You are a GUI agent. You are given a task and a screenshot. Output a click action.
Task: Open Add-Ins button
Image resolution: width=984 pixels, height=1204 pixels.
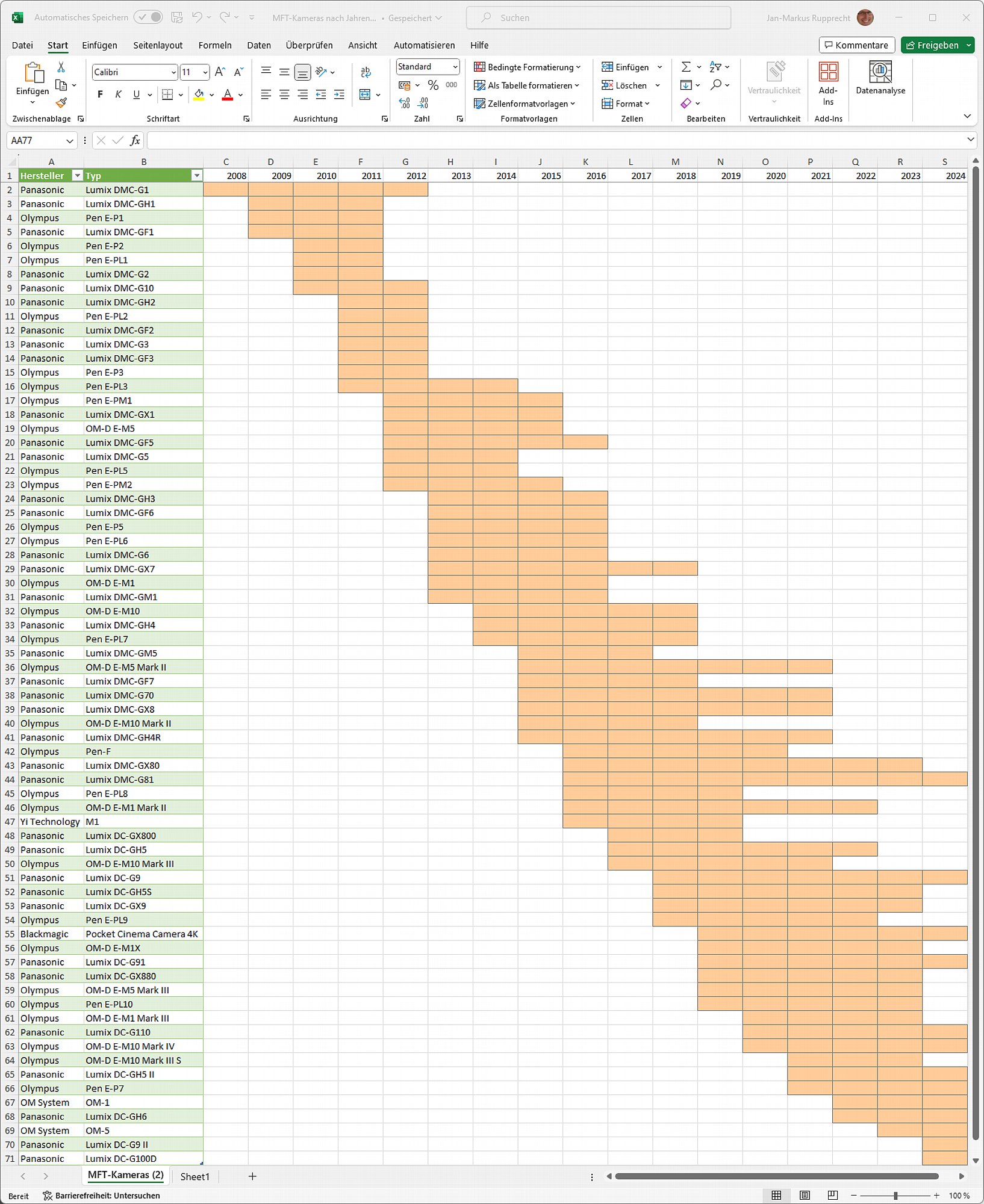[828, 83]
